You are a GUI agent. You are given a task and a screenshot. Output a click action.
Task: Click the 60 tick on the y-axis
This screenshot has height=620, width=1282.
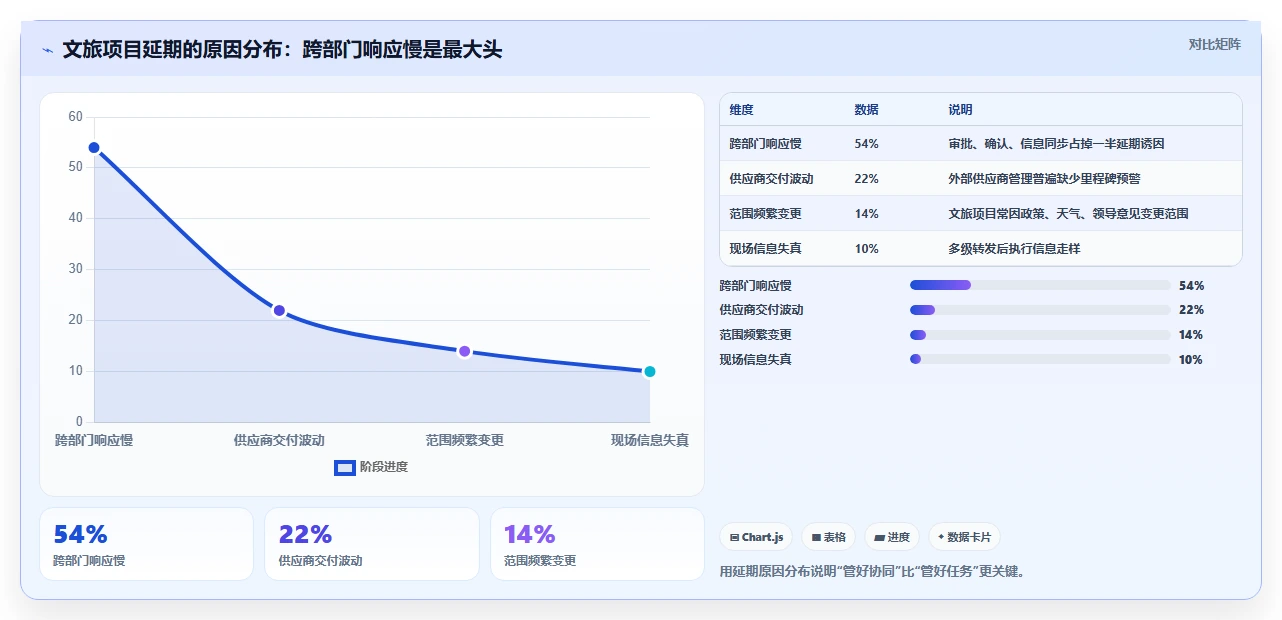tap(75, 117)
